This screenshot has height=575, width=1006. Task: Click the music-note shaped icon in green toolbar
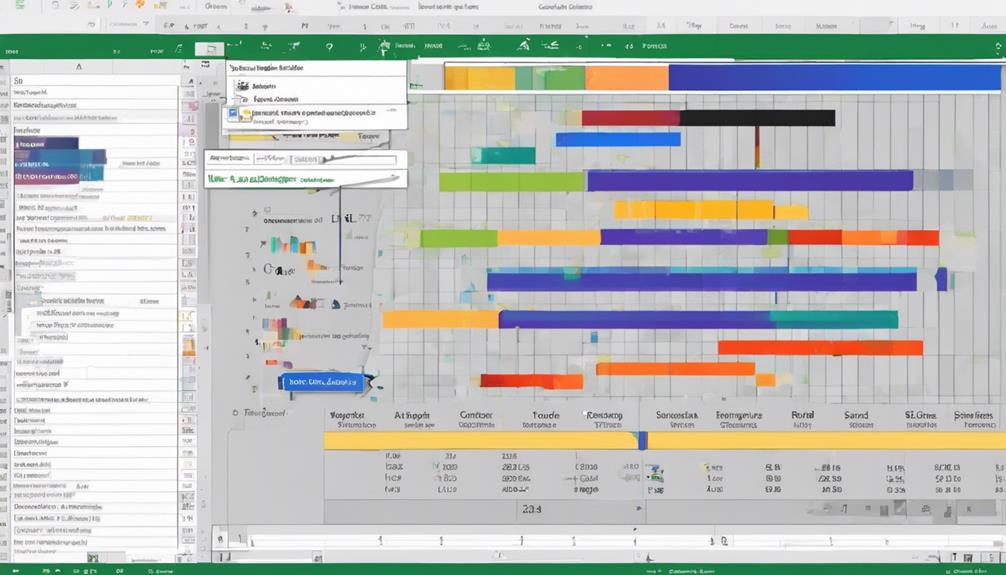point(178,48)
